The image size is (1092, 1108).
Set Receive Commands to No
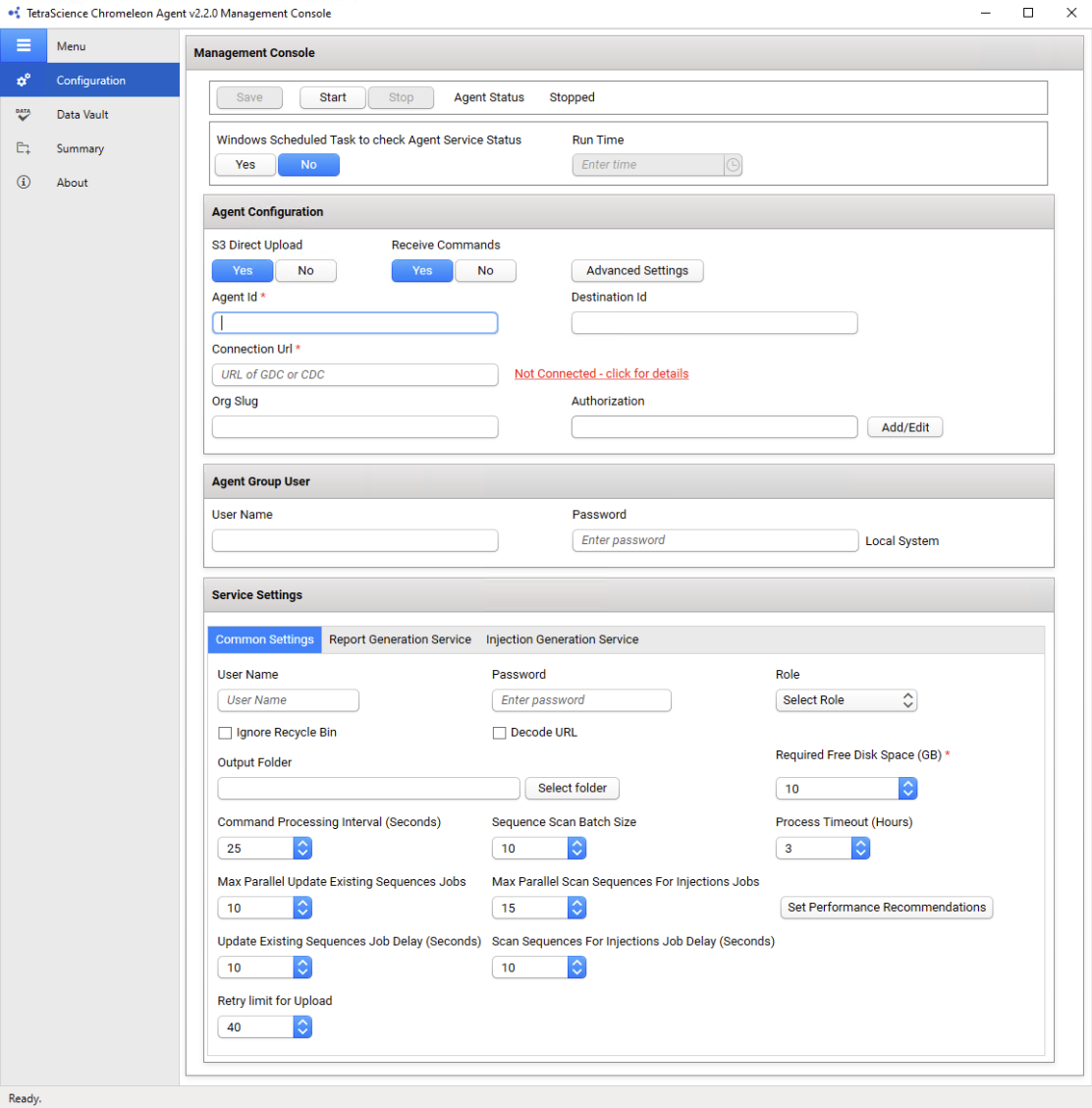click(x=485, y=271)
